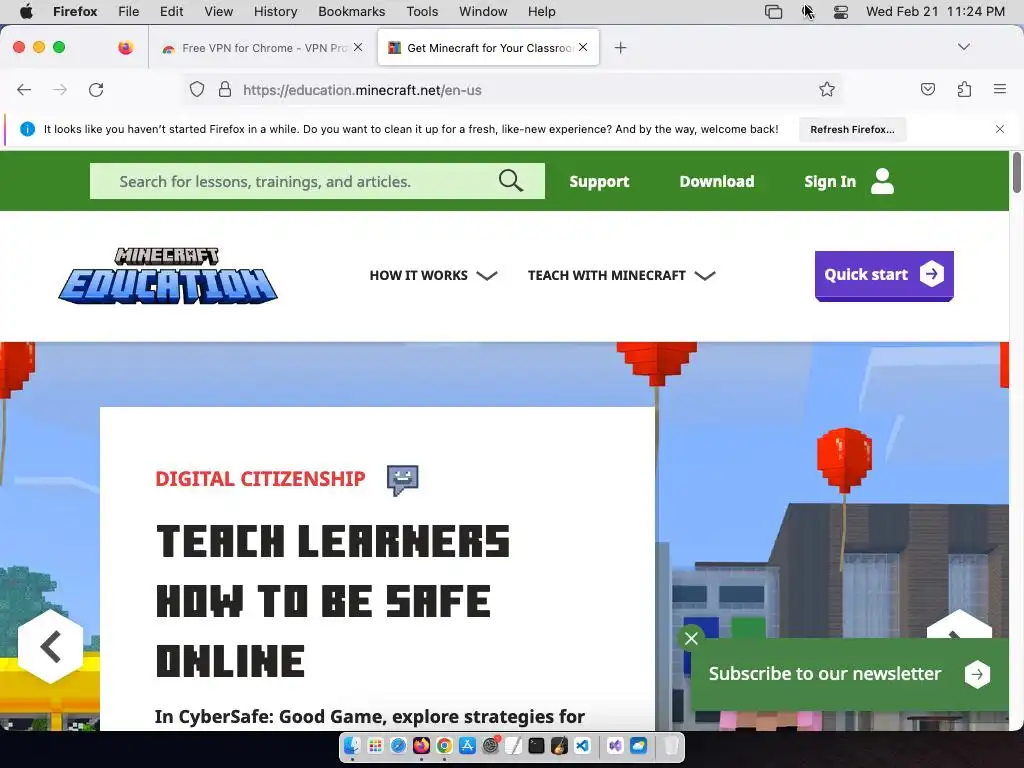Expand the Teach With Minecraft menu

pos(622,276)
